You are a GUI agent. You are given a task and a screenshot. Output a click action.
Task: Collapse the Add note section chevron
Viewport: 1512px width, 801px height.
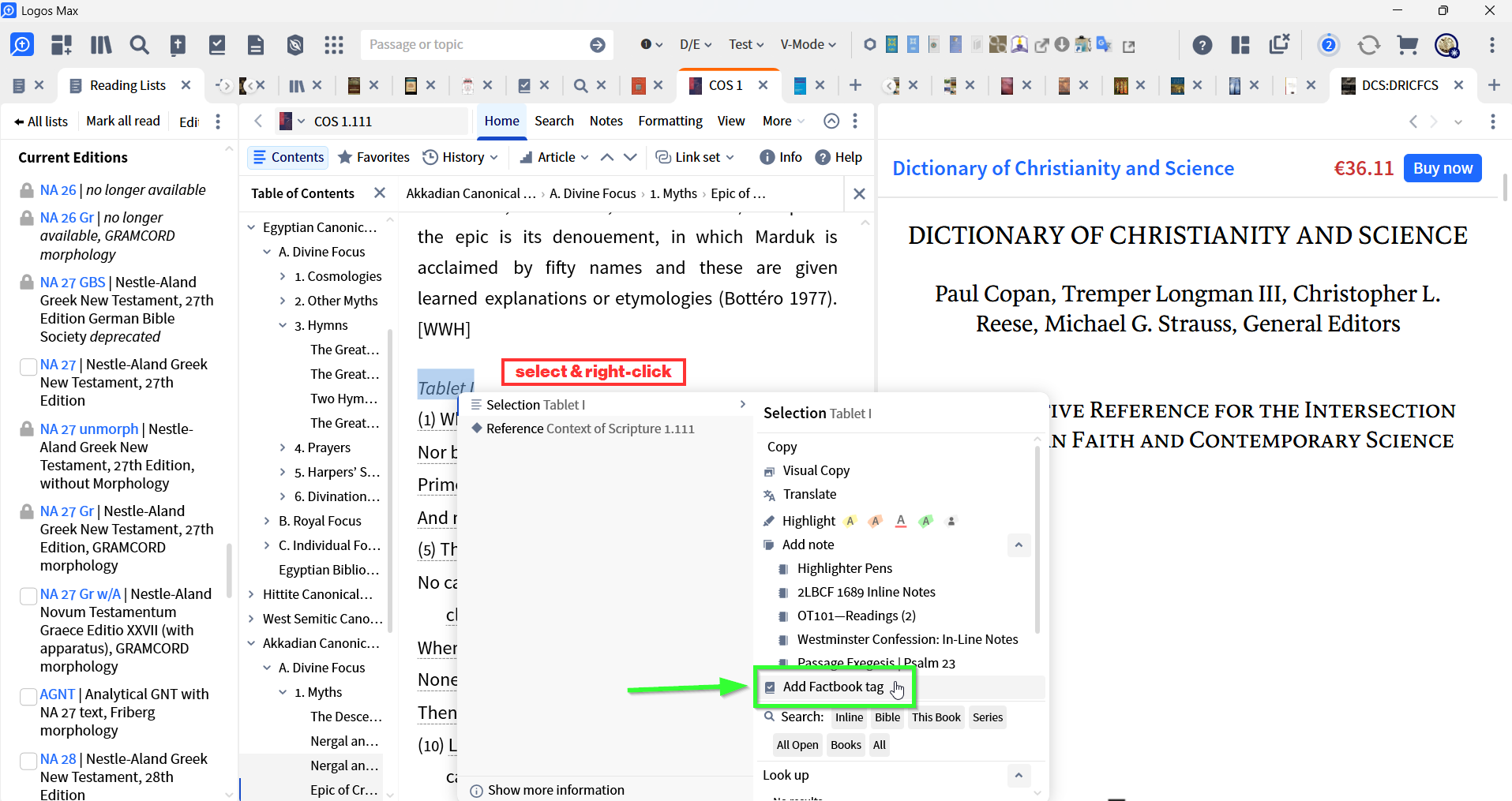(x=1019, y=545)
